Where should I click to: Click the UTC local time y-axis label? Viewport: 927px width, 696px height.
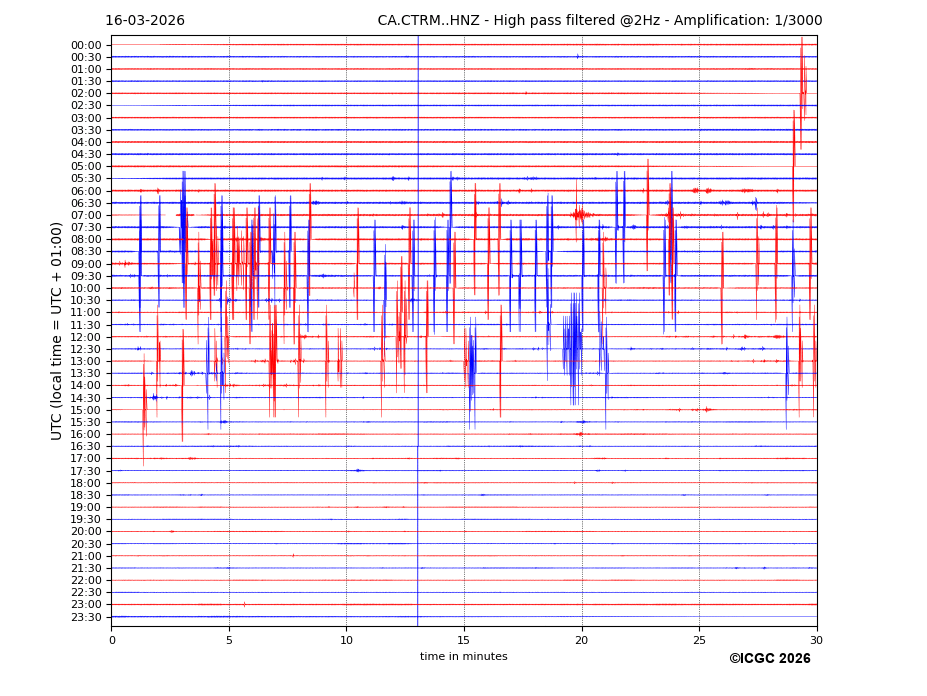[x=57, y=330]
